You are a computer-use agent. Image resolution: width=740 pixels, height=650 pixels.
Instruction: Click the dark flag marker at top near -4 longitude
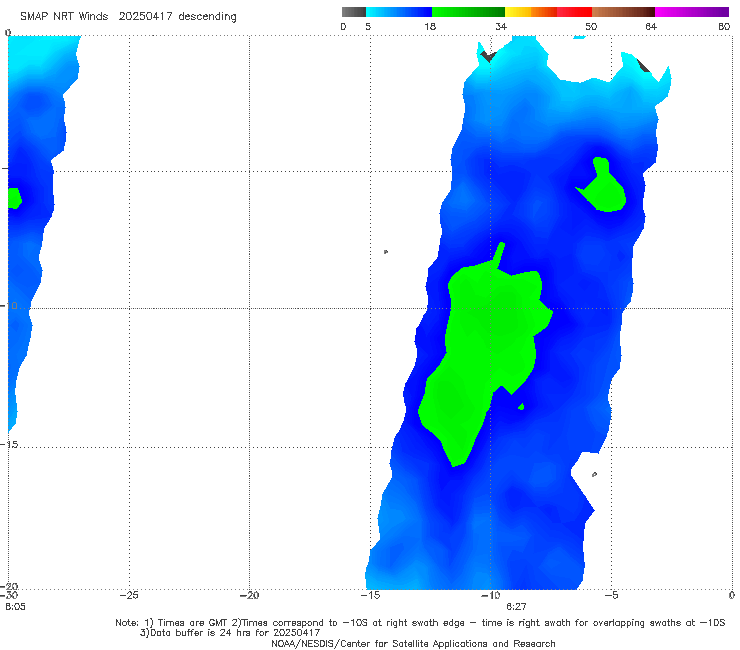[x=643, y=65]
